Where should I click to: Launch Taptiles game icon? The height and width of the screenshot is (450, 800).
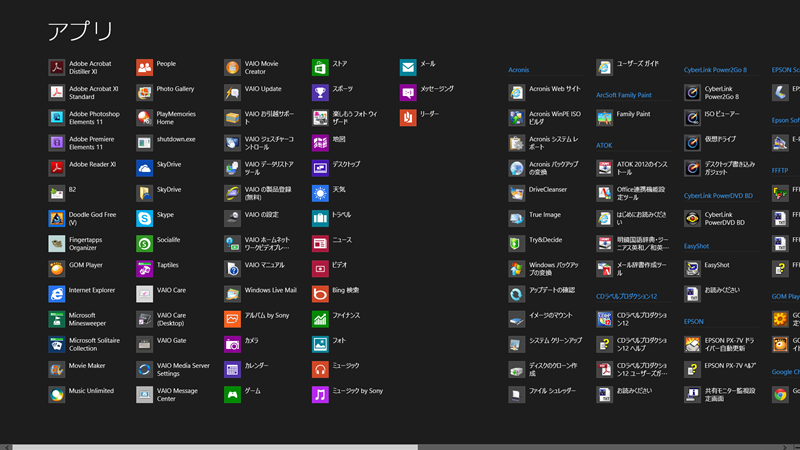[x=144, y=269]
